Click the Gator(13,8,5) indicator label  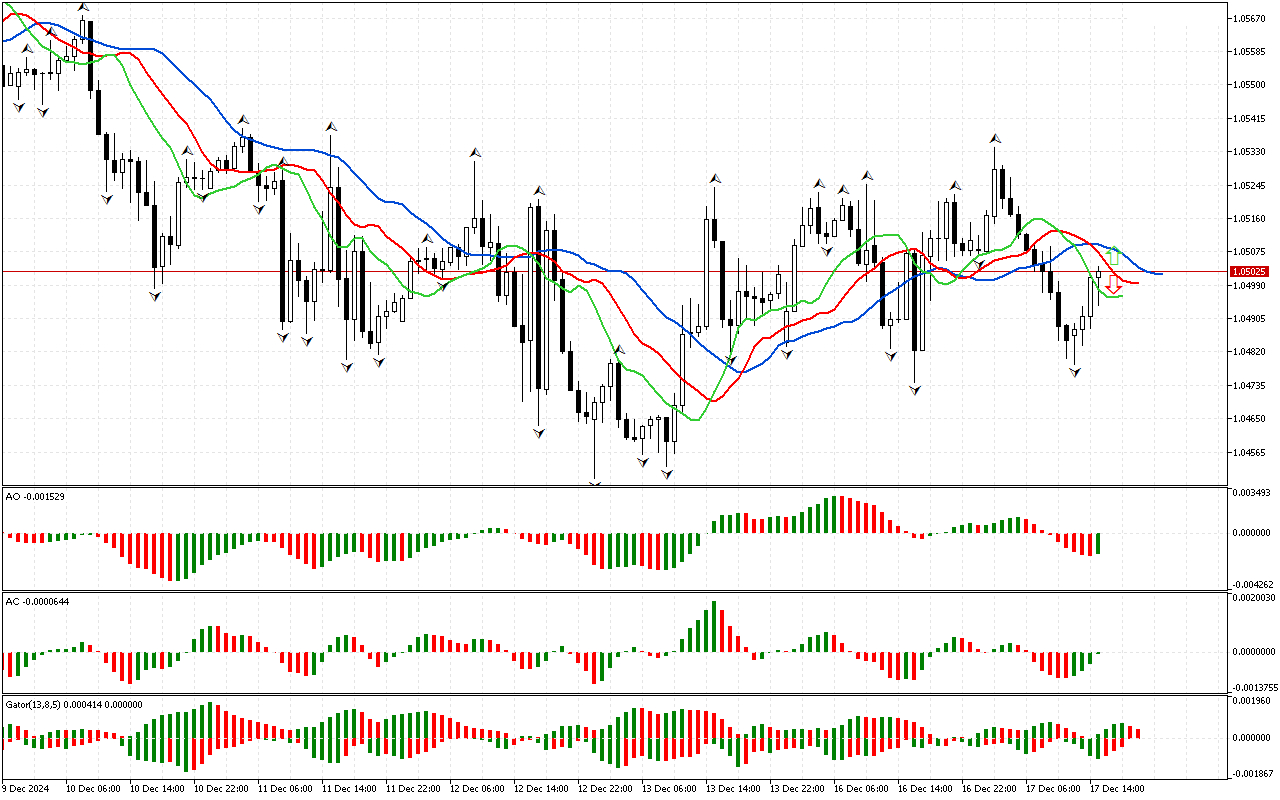click(x=74, y=704)
